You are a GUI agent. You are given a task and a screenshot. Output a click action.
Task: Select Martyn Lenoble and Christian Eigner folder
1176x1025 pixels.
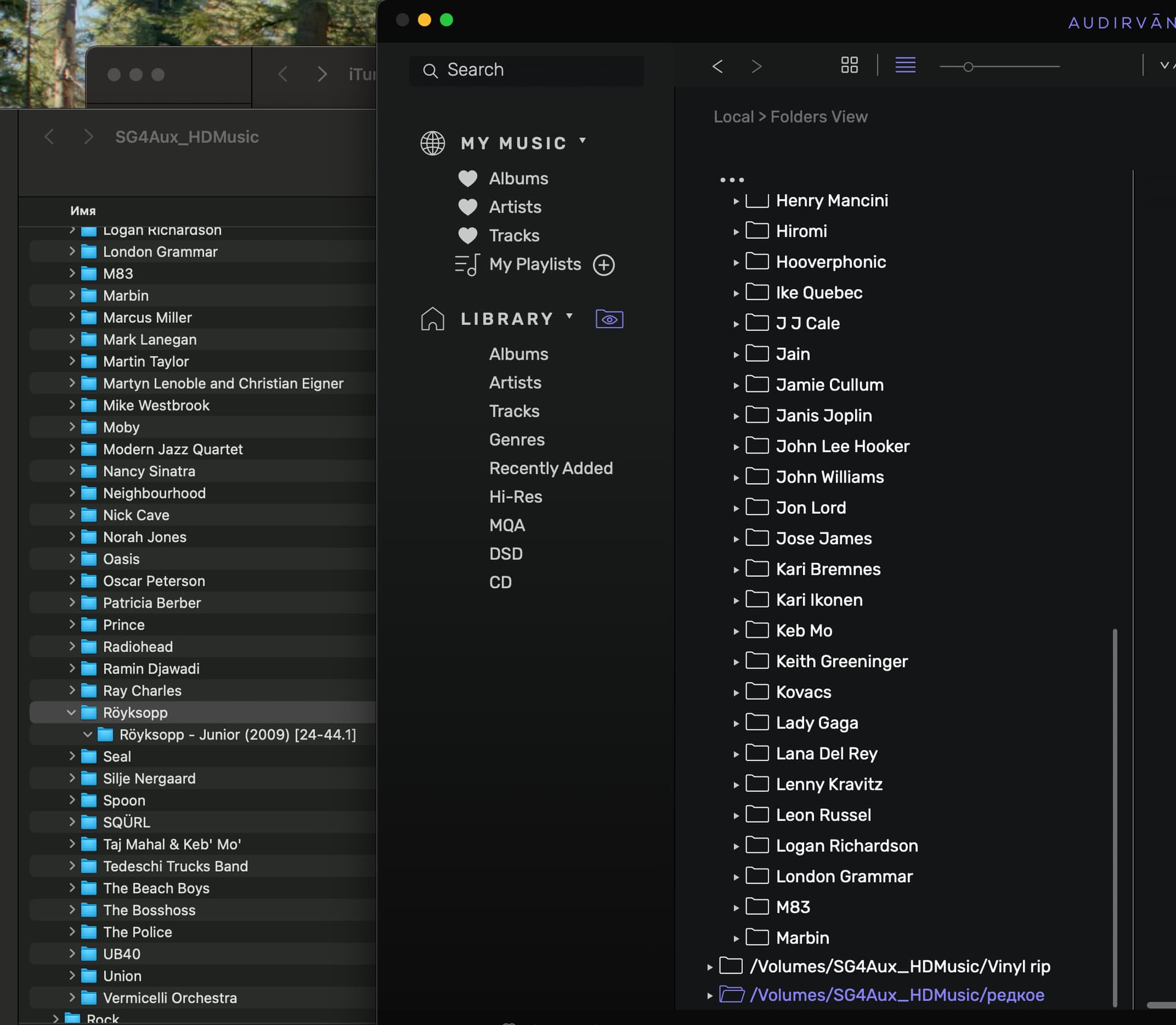pyautogui.click(x=223, y=384)
